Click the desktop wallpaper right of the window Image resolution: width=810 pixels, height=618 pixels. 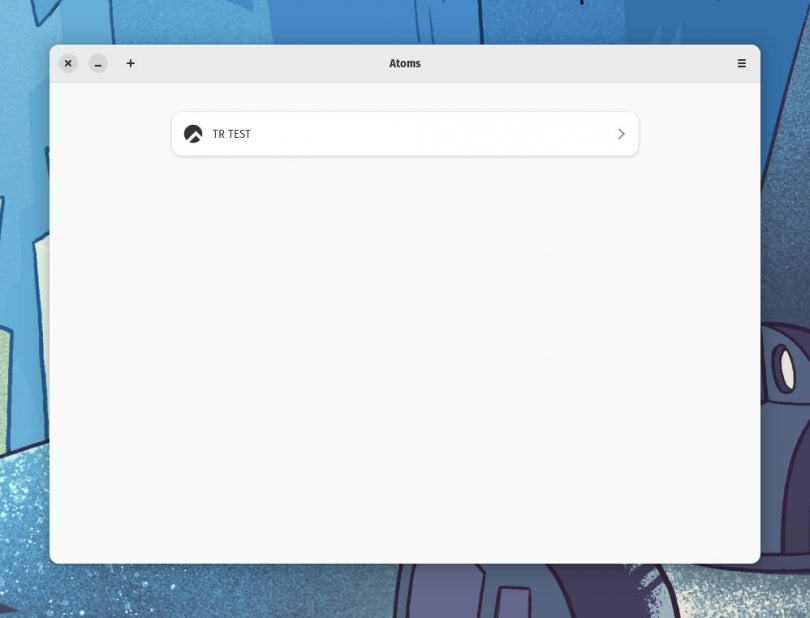click(x=784, y=250)
